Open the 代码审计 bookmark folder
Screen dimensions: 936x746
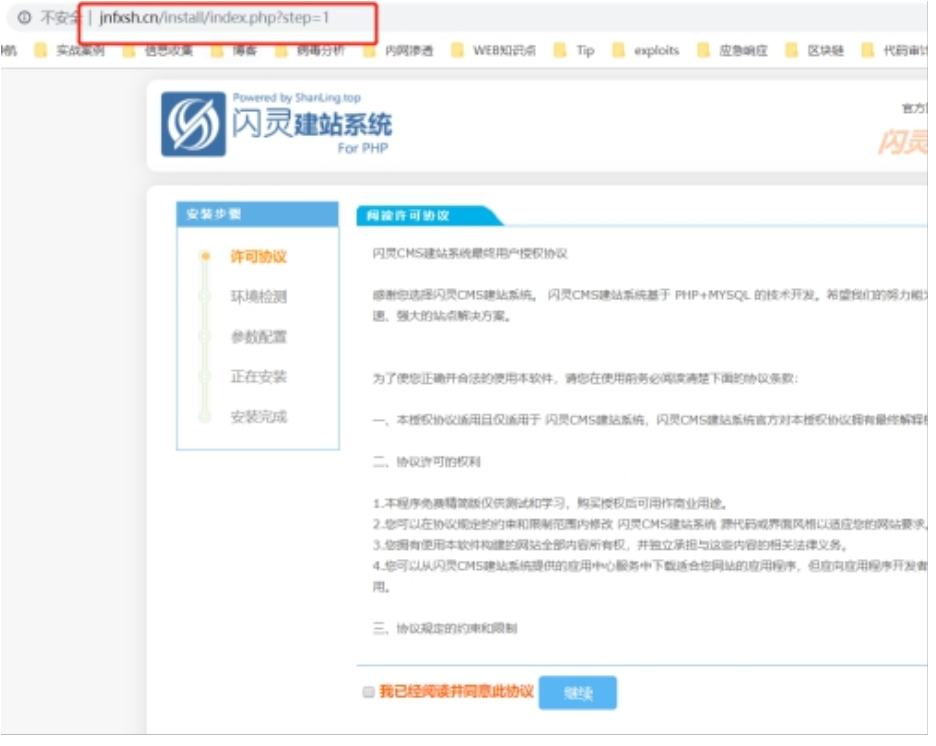[895, 51]
